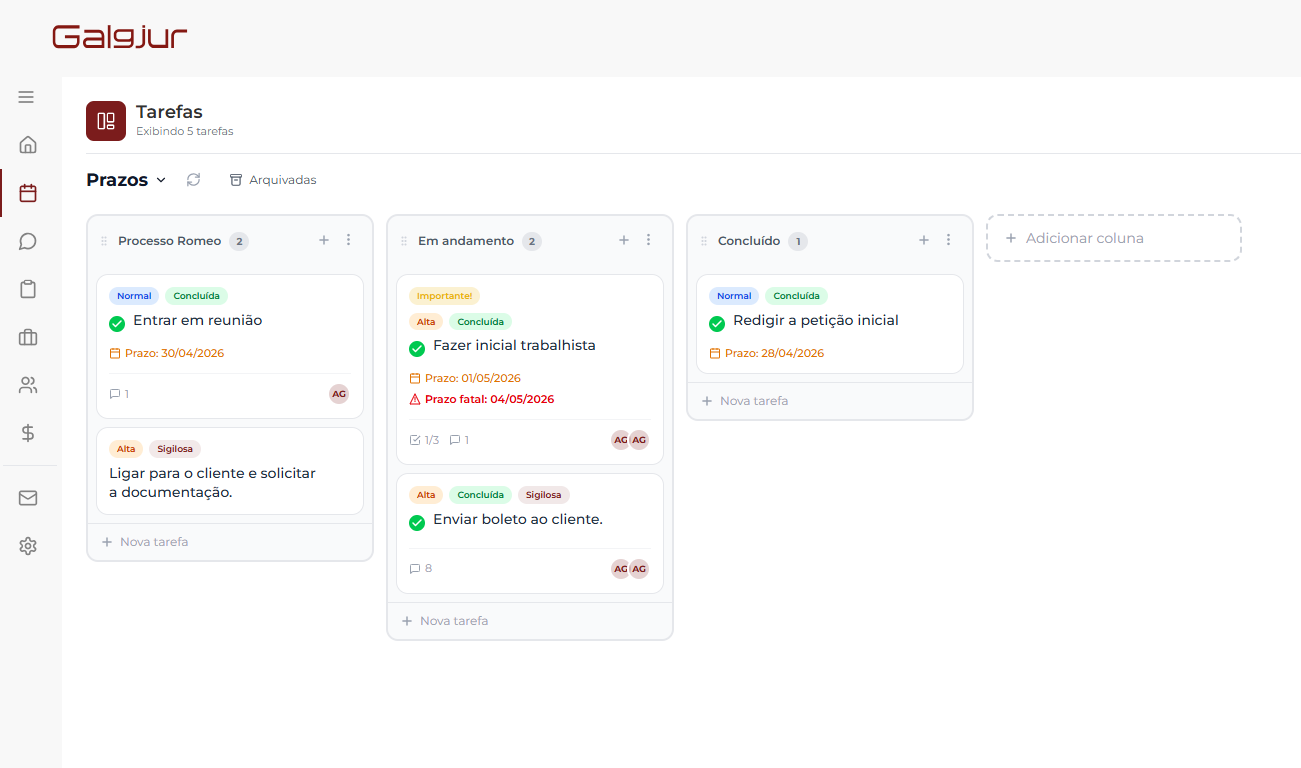Click Normal tag on Entrar em reunião card
The image size is (1301, 768).
tap(134, 296)
